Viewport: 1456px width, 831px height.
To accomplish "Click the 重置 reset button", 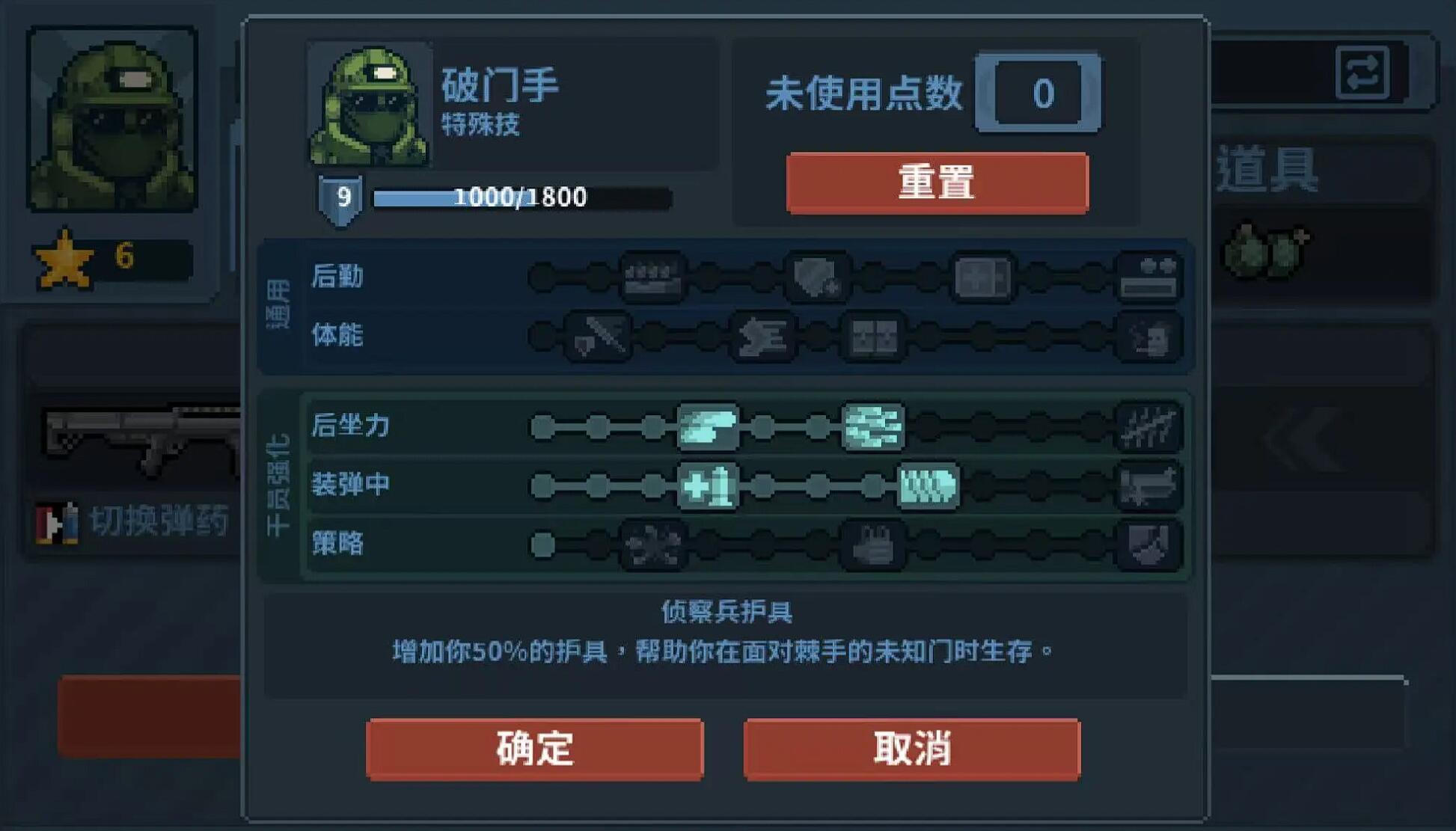I will [x=937, y=183].
